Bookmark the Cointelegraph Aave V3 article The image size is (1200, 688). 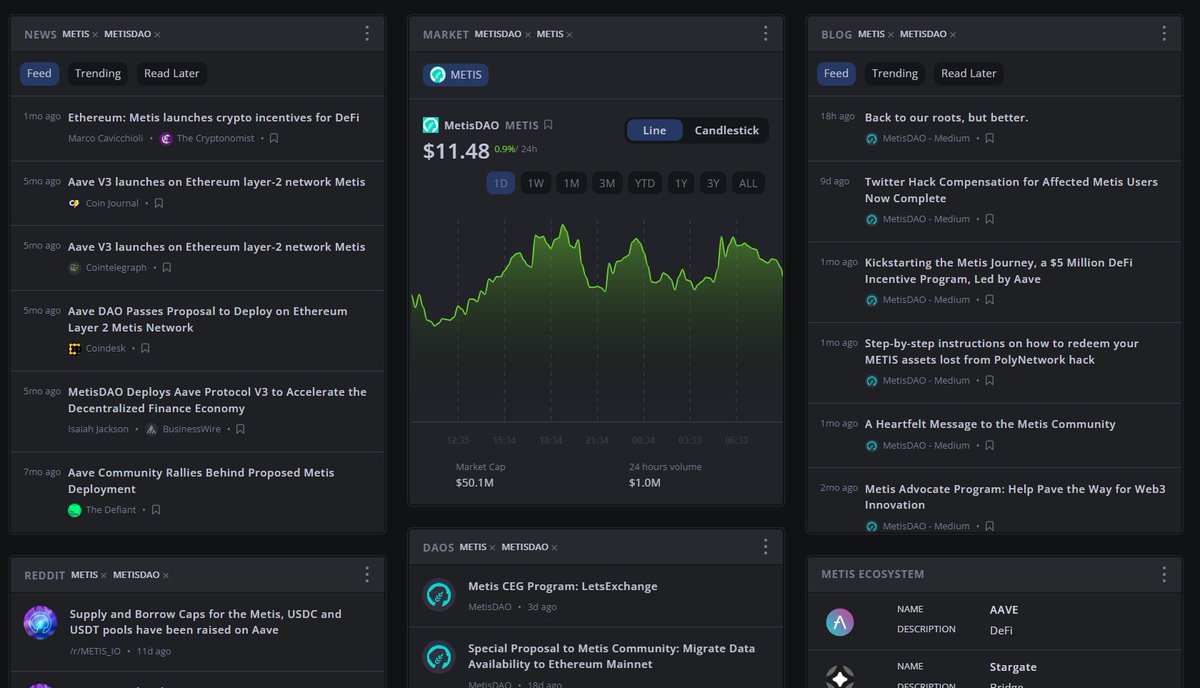(x=166, y=268)
